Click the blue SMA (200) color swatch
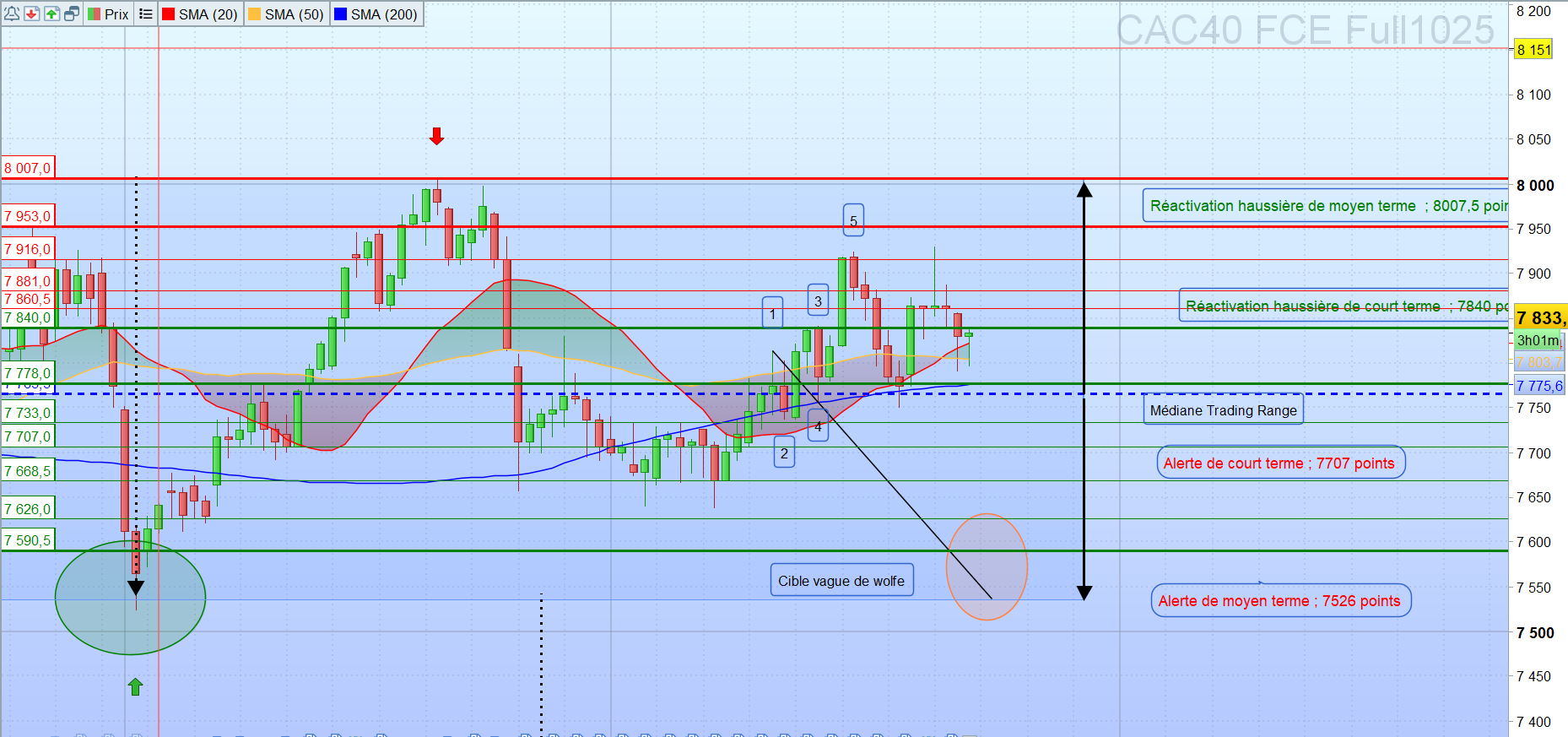1568x737 pixels. click(x=341, y=14)
